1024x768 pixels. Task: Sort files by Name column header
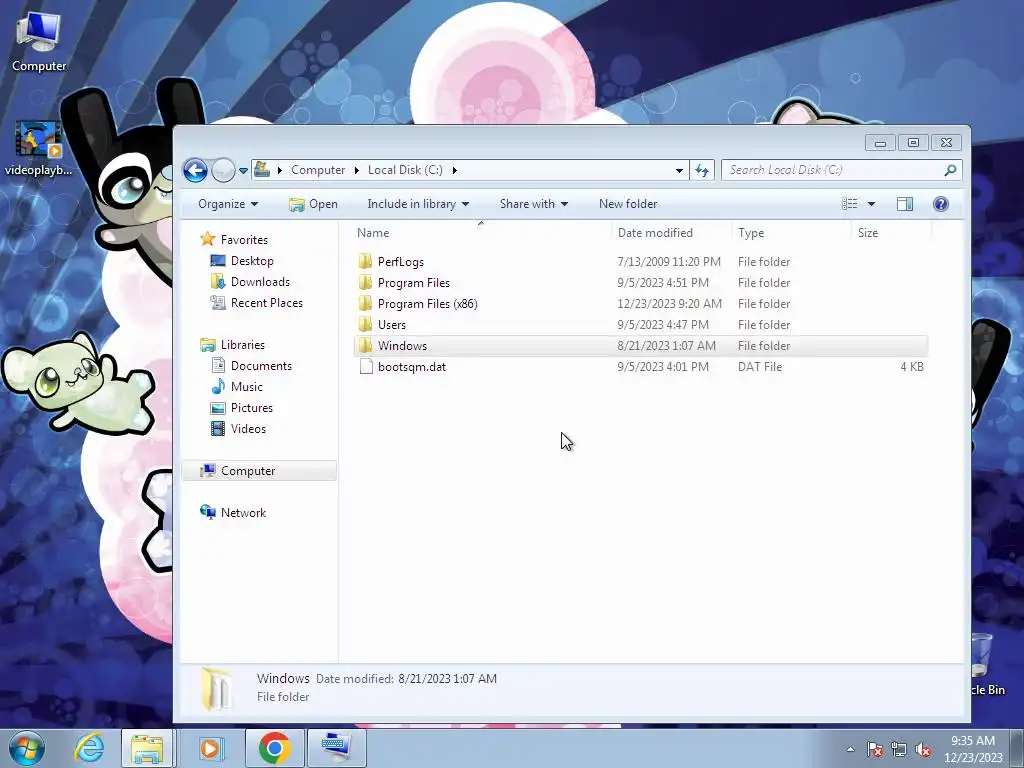(x=373, y=232)
